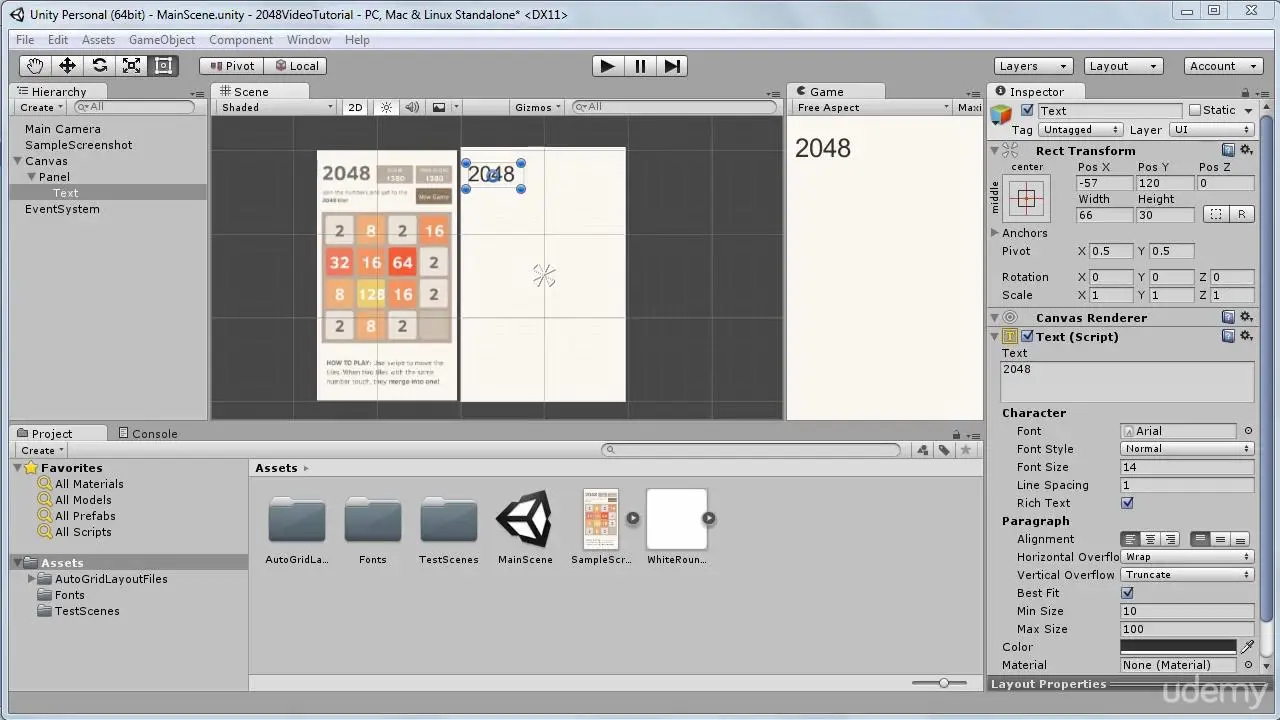This screenshot has width=1280, height=720.
Task: Open File menu
Action: tap(25, 40)
